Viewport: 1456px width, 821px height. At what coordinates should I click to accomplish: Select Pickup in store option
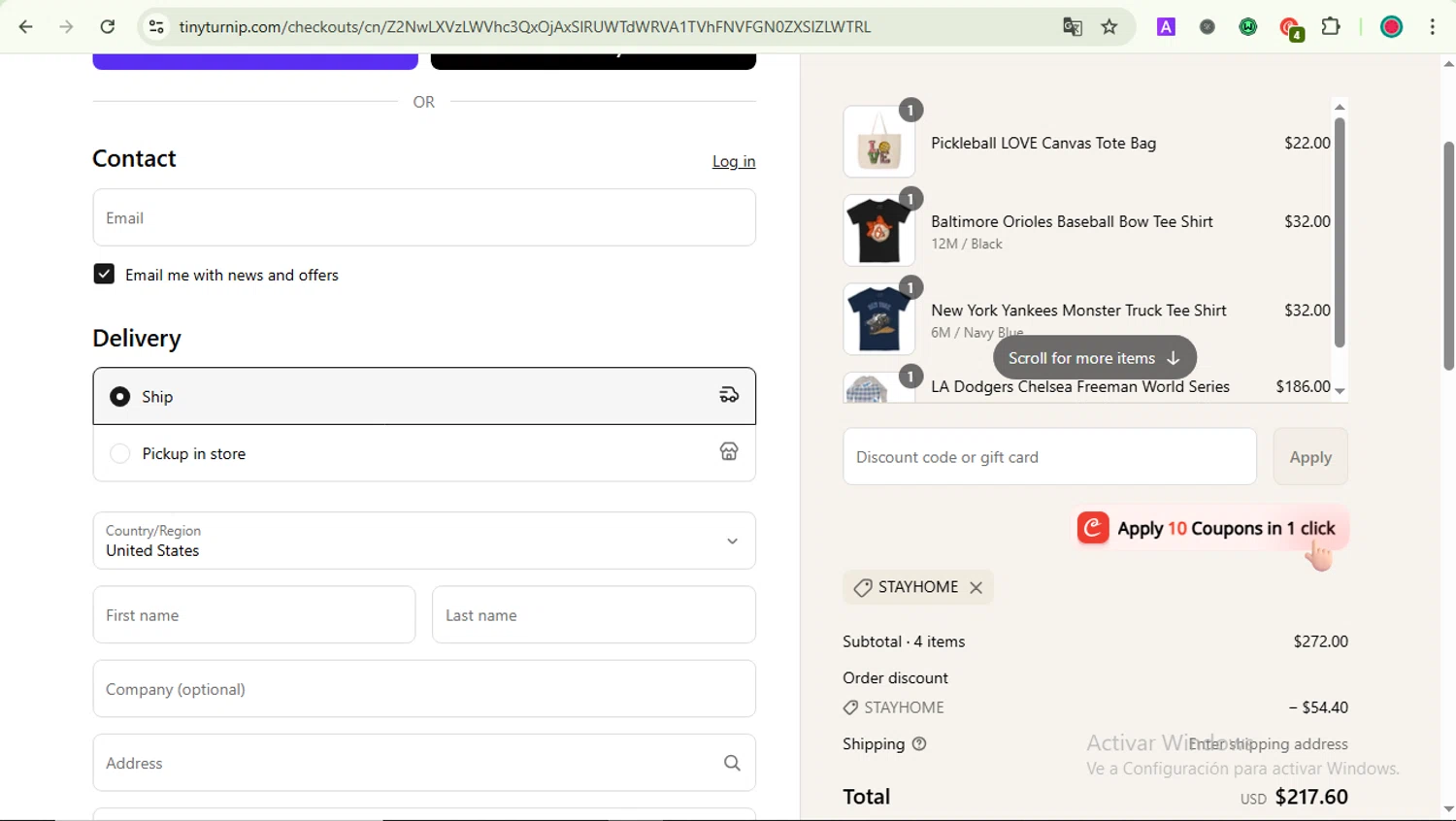click(x=424, y=453)
